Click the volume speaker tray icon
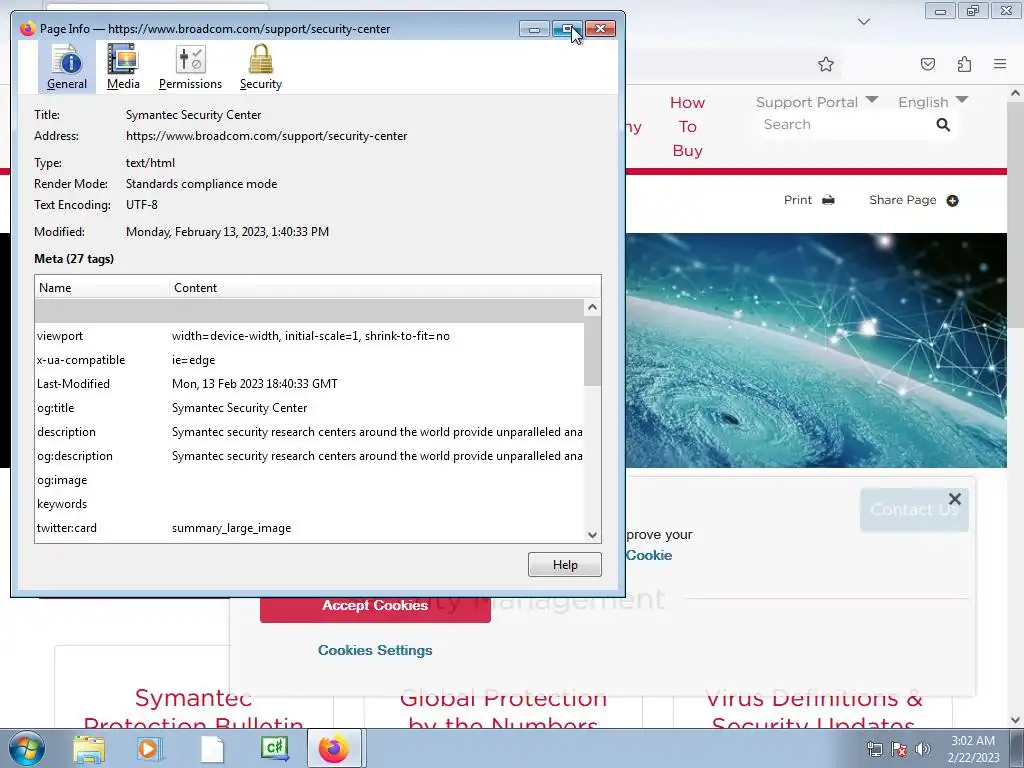This screenshot has width=1024, height=768. (923, 749)
